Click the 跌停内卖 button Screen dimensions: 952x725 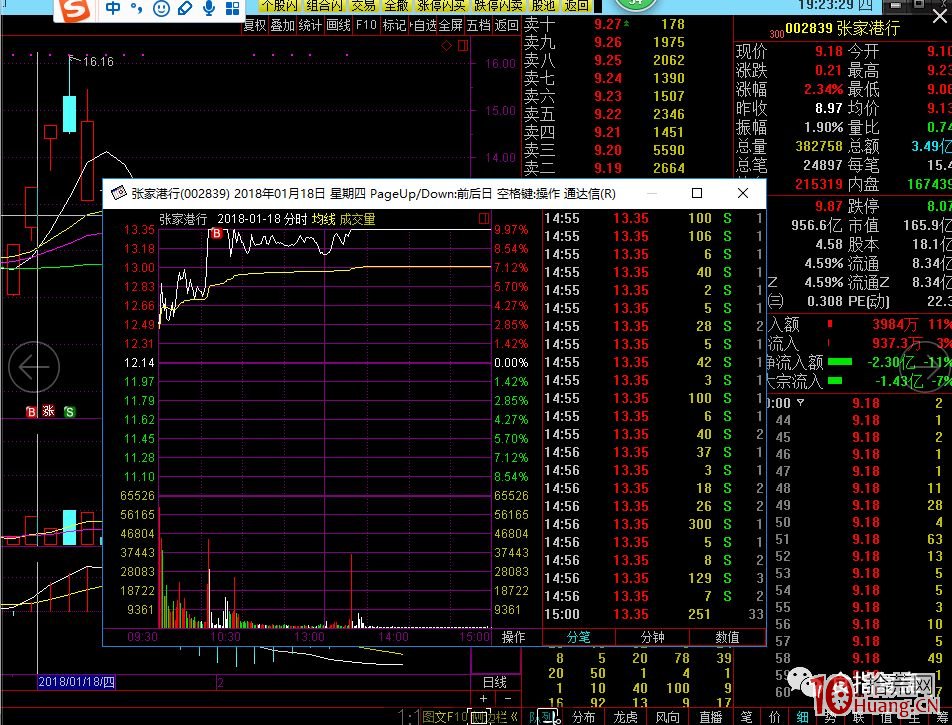coord(498,6)
